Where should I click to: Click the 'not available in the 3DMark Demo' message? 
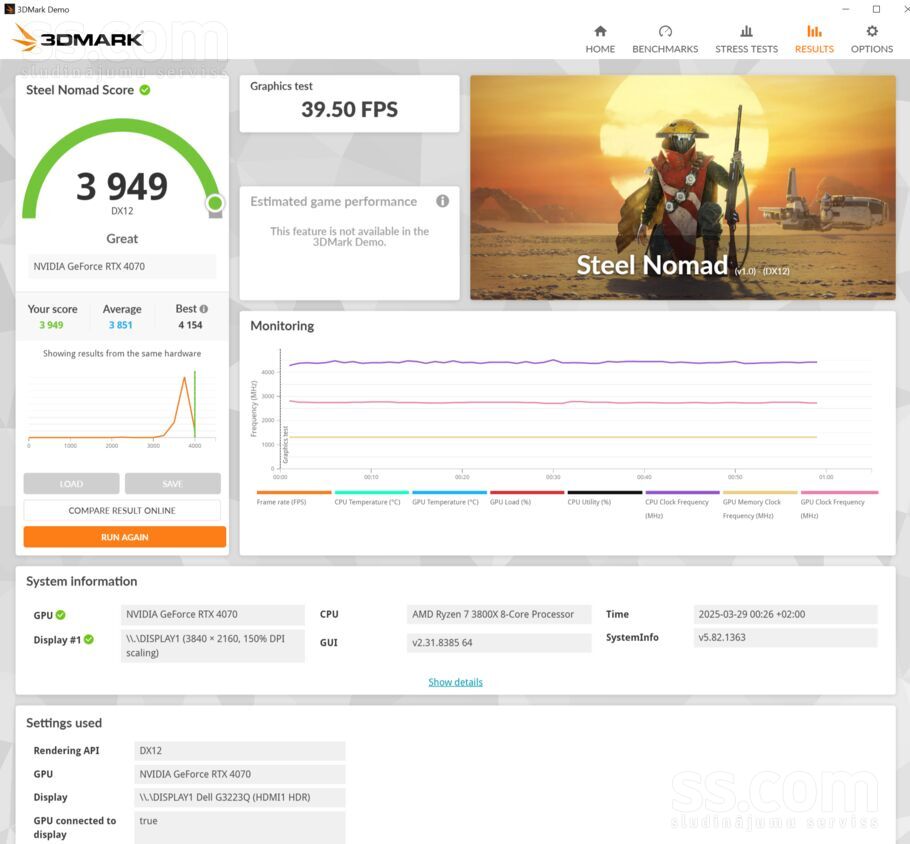[x=349, y=236]
